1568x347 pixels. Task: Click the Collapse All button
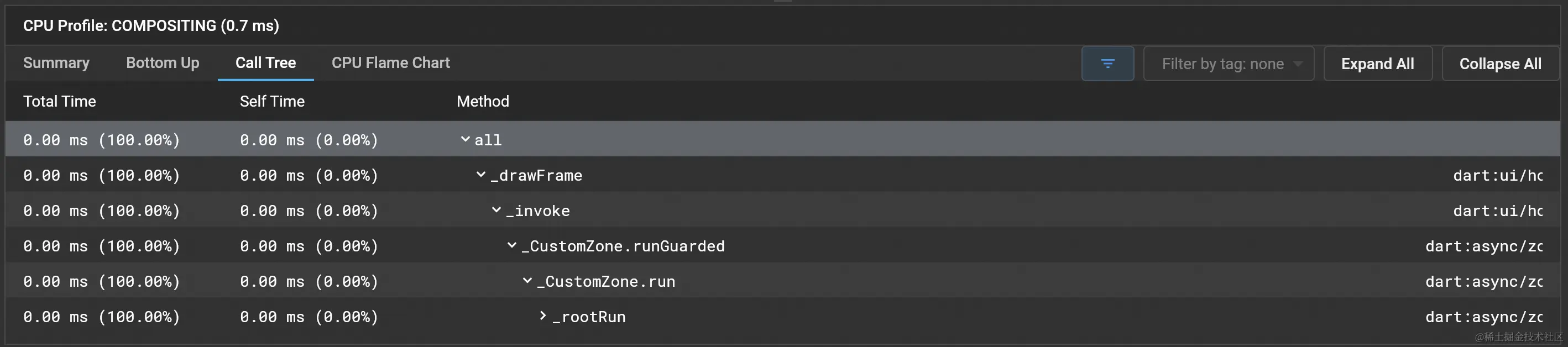(1500, 64)
